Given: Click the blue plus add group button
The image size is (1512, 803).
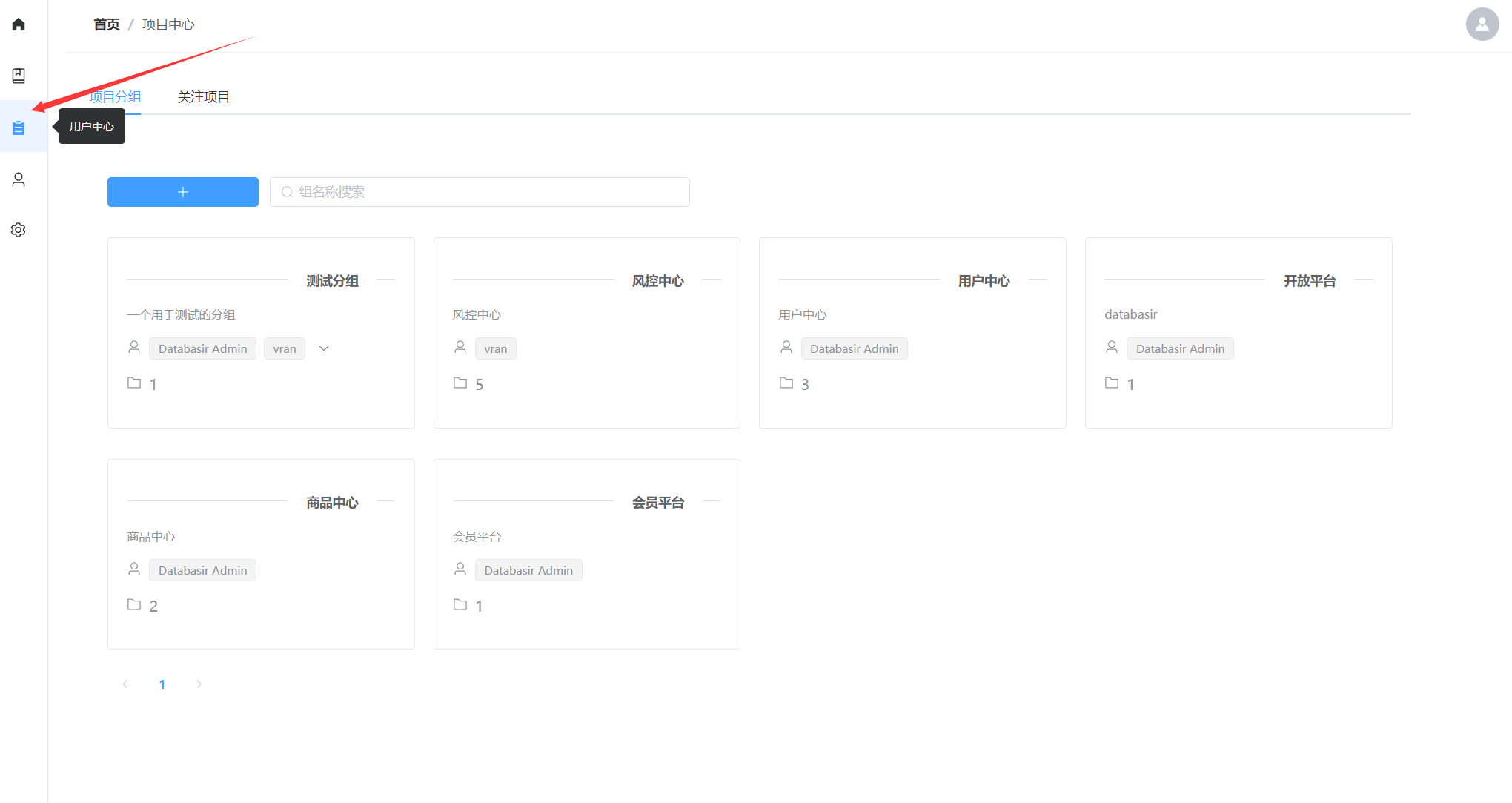Looking at the screenshot, I should coord(183,192).
